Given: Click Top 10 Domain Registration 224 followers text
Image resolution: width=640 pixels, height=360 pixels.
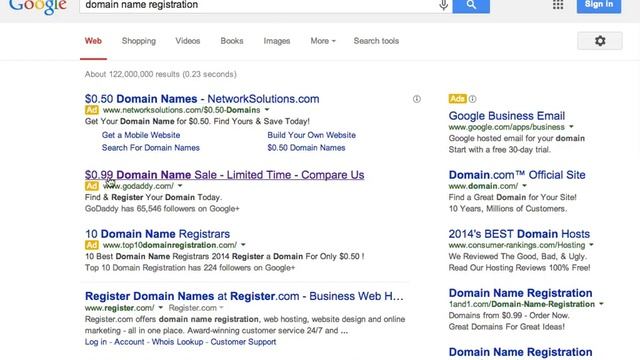Looking at the screenshot, I should (190, 268).
